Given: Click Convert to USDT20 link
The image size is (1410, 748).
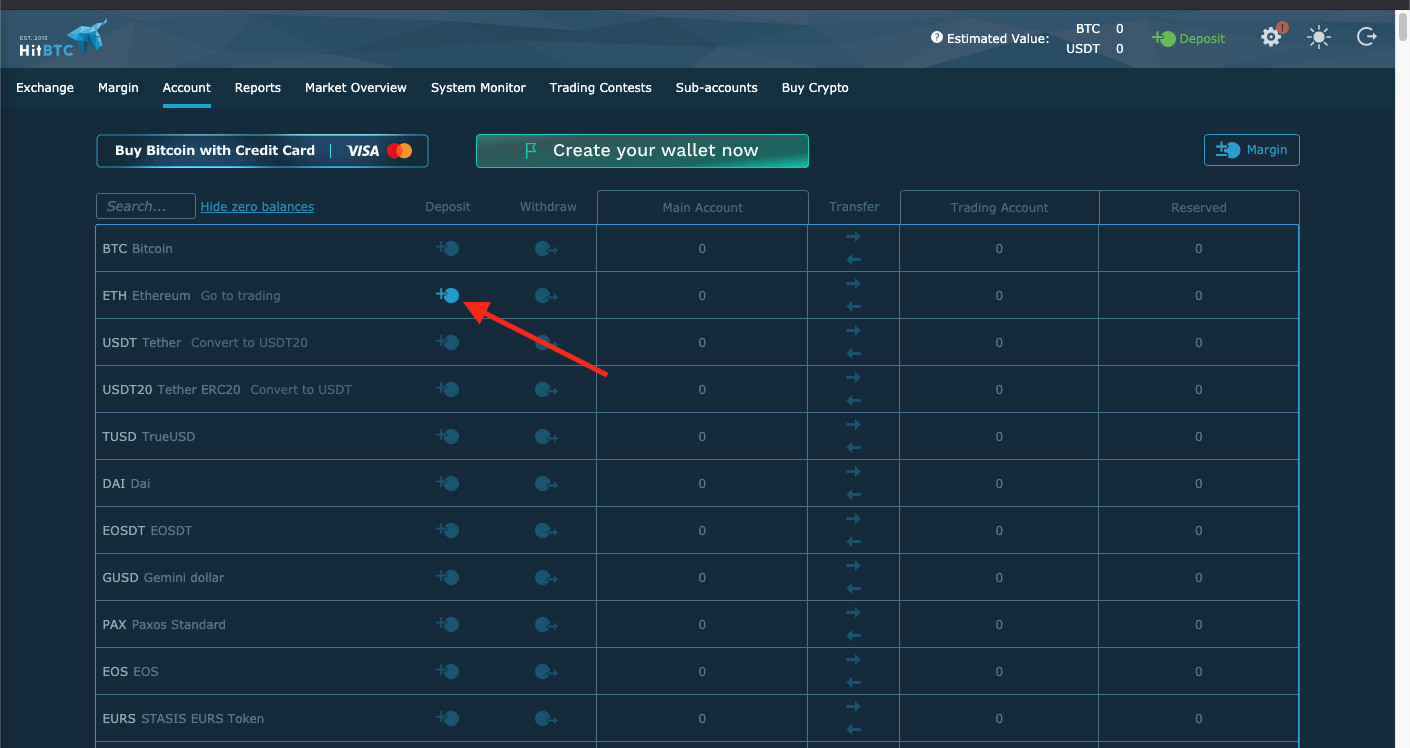Looking at the screenshot, I should click(249, 343).
